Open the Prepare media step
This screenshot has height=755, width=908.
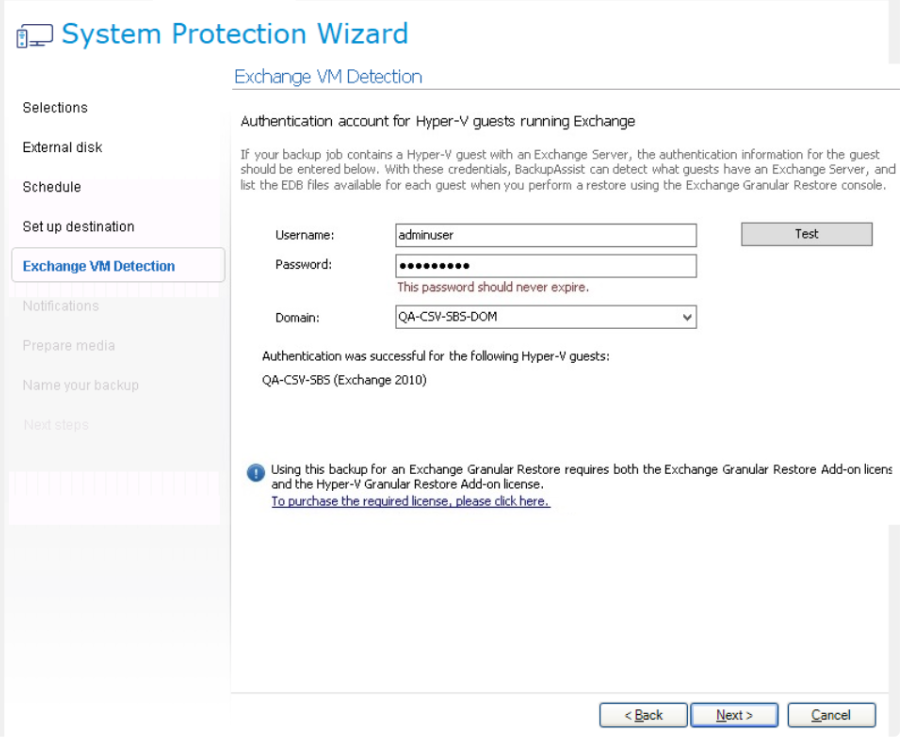tap(68, 346)
